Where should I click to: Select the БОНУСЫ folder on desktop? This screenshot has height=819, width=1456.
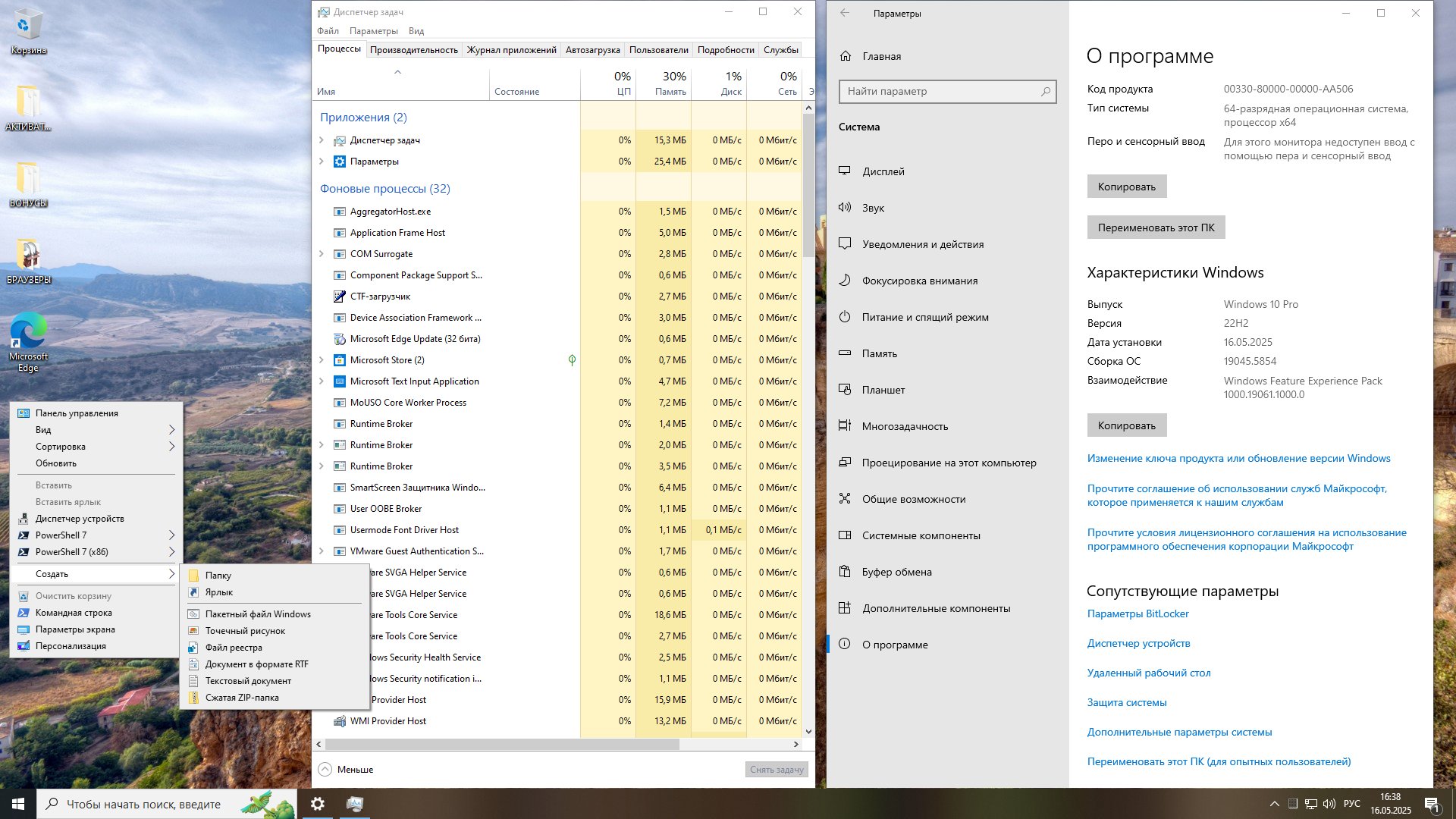28,184
